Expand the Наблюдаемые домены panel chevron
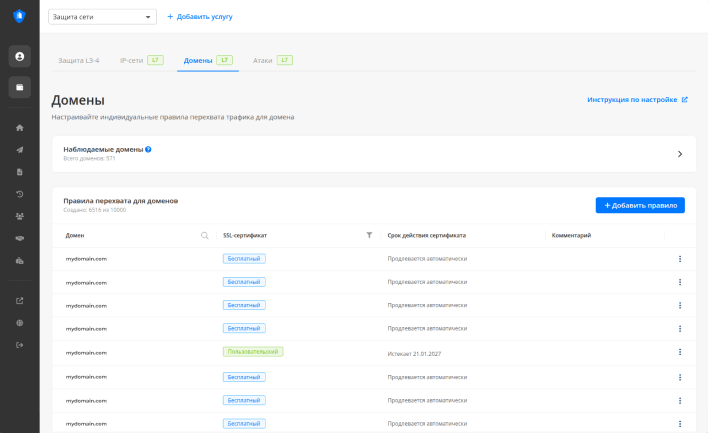 point(679,154)
